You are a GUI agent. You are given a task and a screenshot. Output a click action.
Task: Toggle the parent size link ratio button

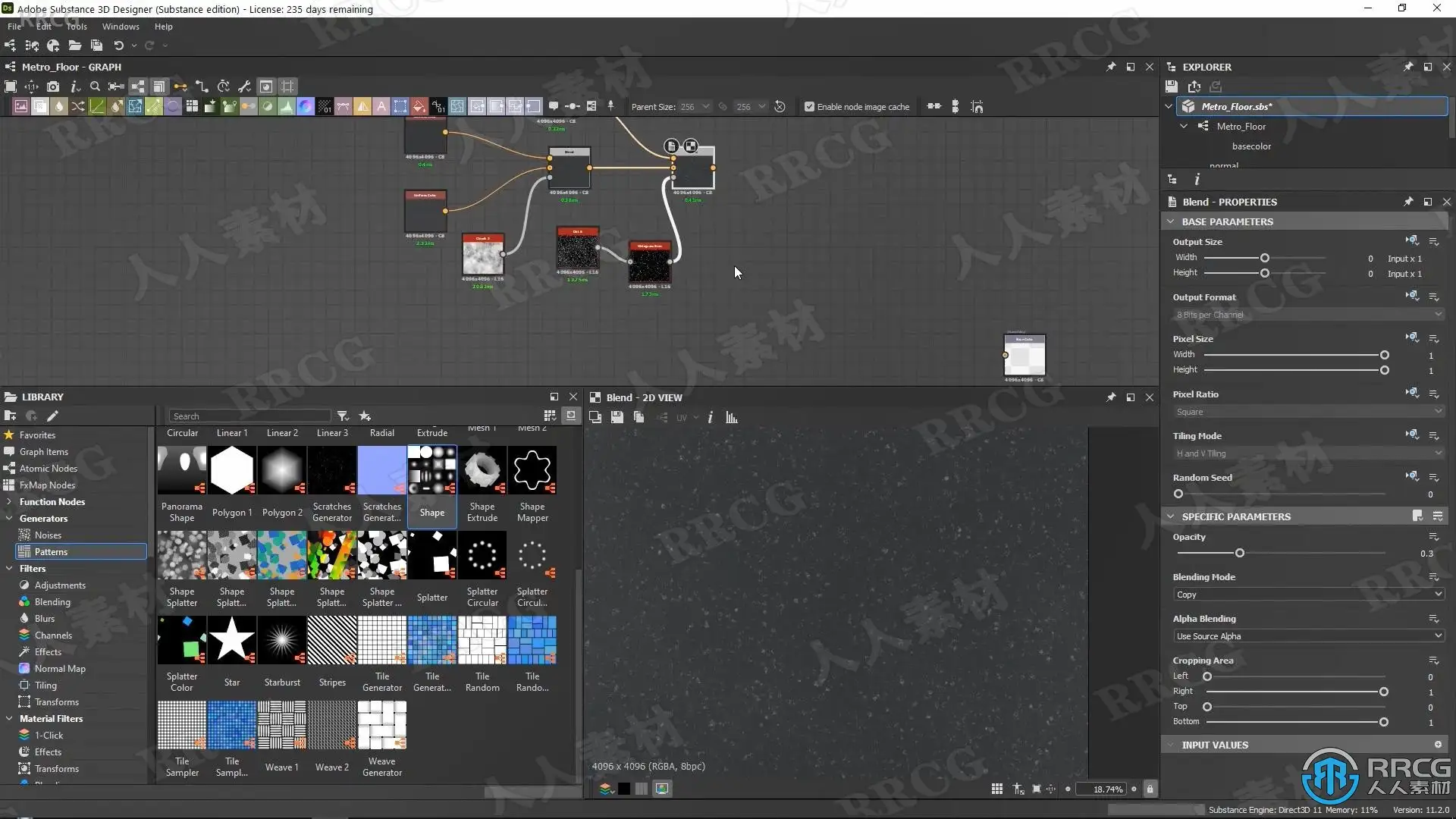(723, 107)
